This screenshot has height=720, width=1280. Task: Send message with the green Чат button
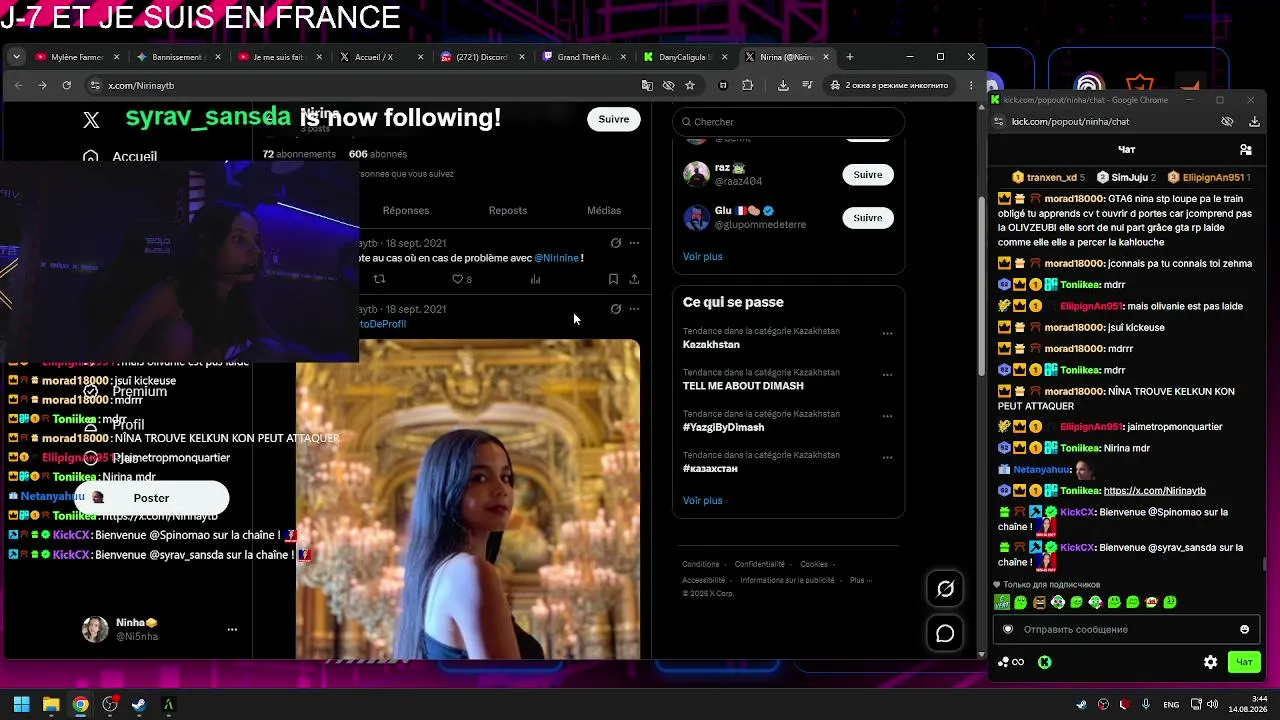[1244, 662]
